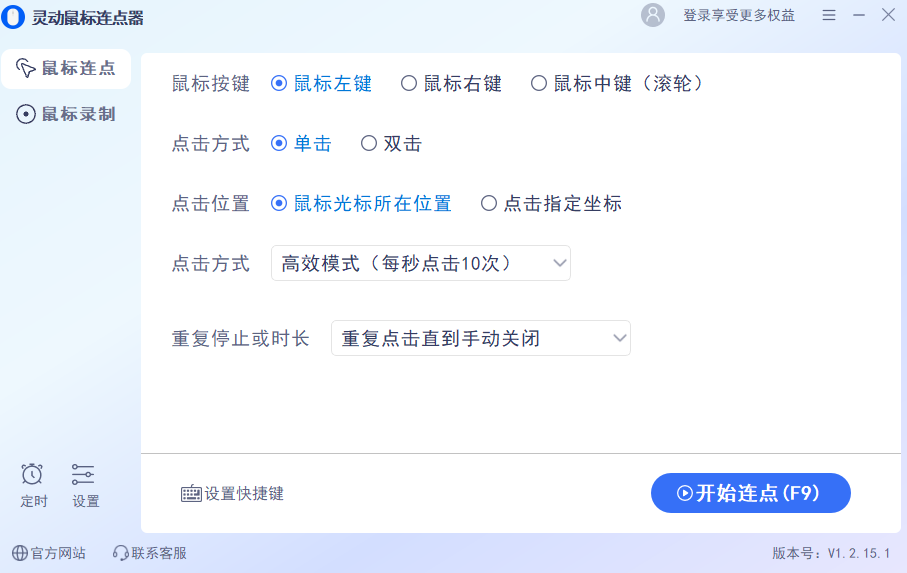The width and height of the screenshot is (907, 573).
Task: Click the user avatar icon
Action: (653, 15)
